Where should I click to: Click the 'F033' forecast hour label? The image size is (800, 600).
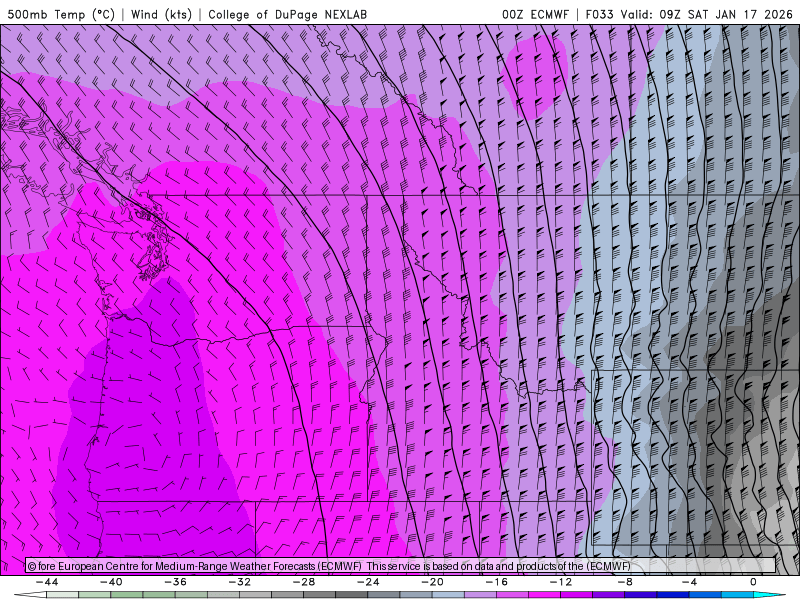[599, 14]
